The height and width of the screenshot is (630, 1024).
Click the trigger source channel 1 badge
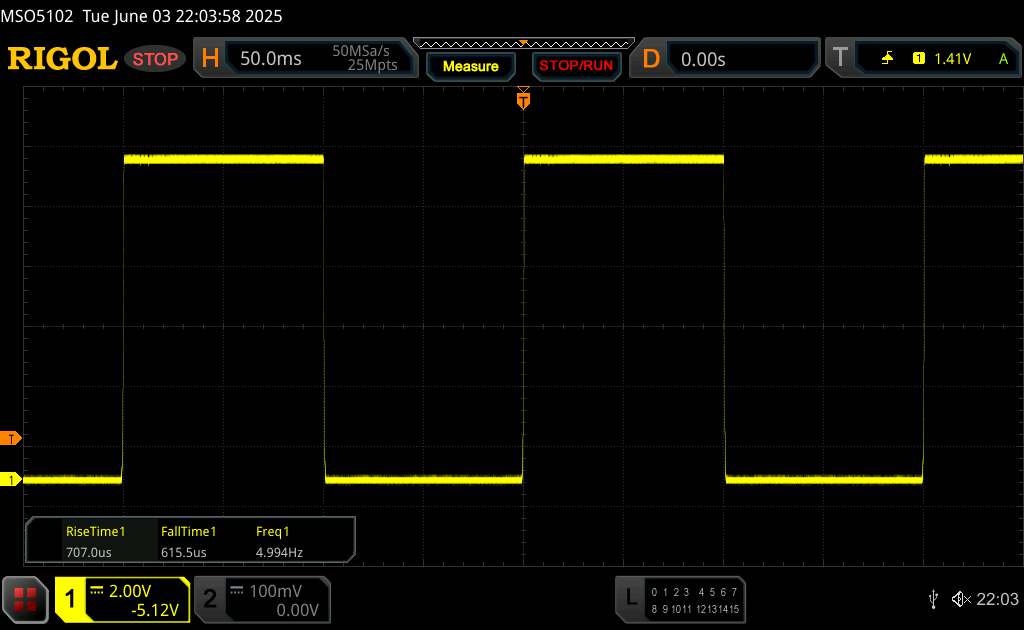coord(918,59)
